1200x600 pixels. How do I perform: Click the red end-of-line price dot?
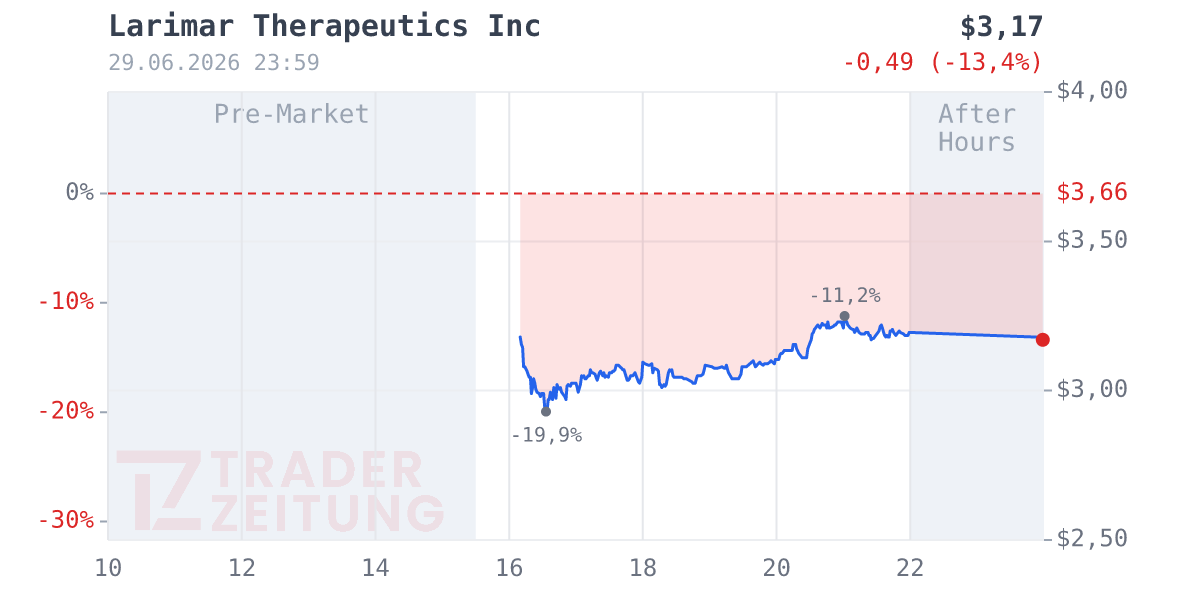(1042, 340)
